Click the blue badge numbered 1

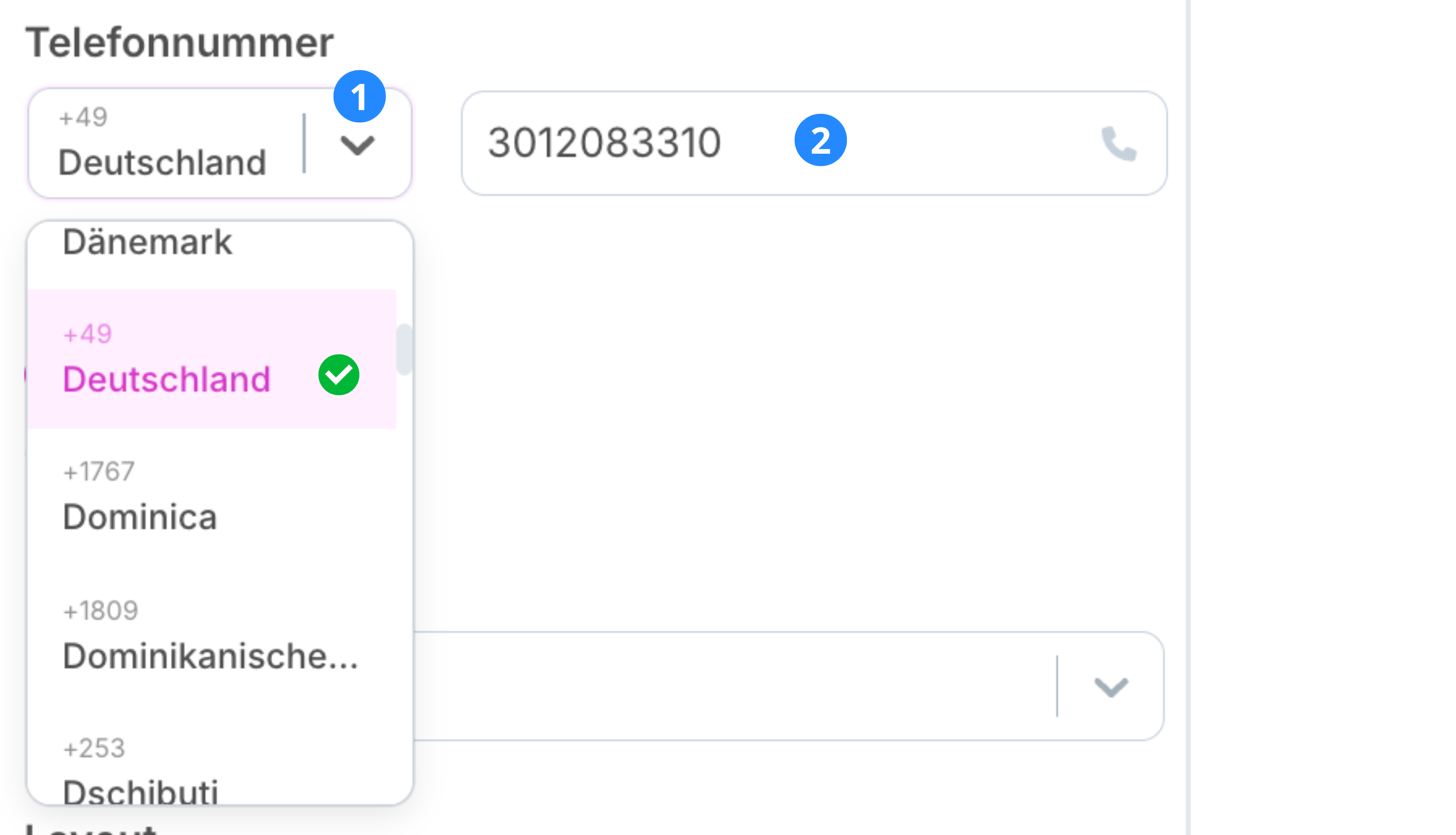tap(359, 97)
